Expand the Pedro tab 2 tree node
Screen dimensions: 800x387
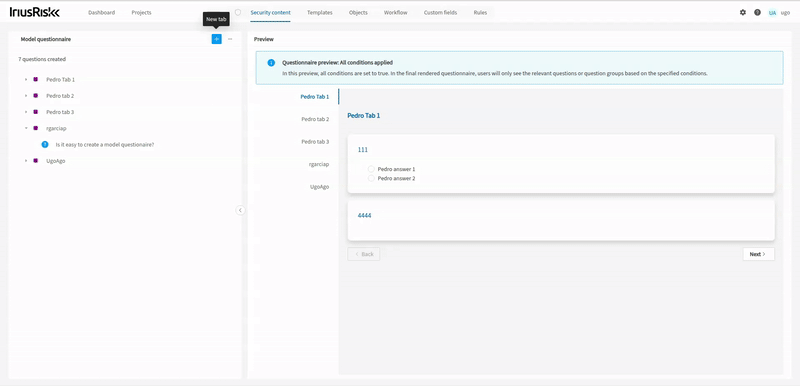coord(26,96)
